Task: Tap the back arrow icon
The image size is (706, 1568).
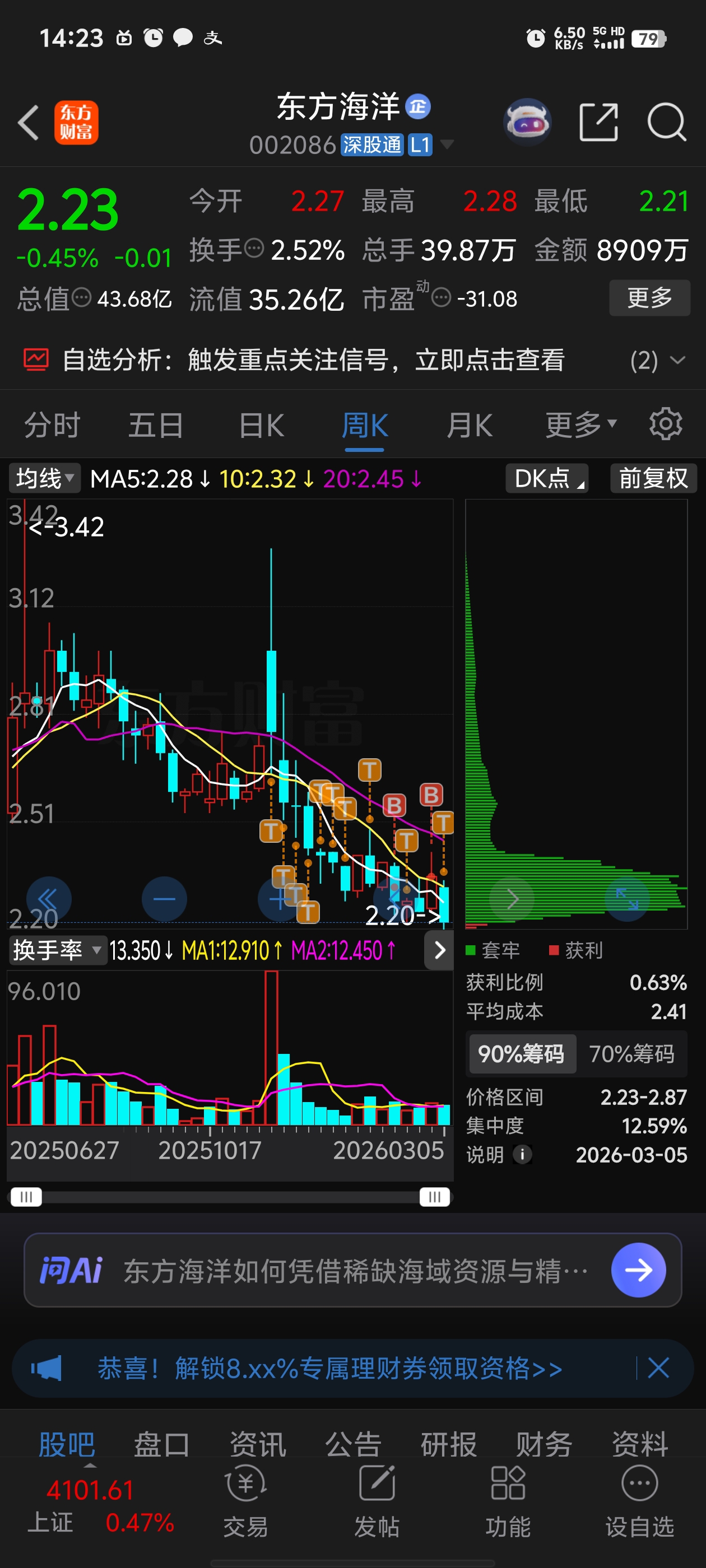Action: pyautogui.click(x=28, y=122)
